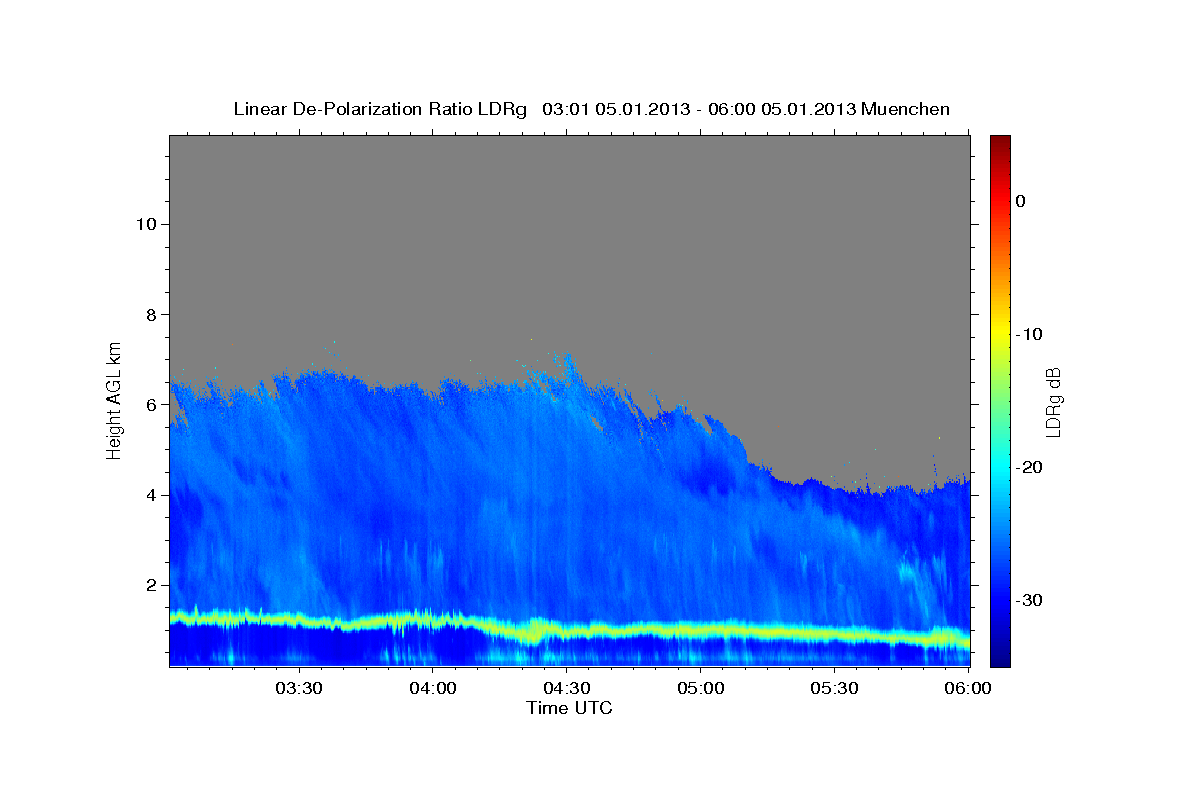Click the plot title mentioning Muenchen
This screenshot has height=800, width=1200.
click(592, 109)
